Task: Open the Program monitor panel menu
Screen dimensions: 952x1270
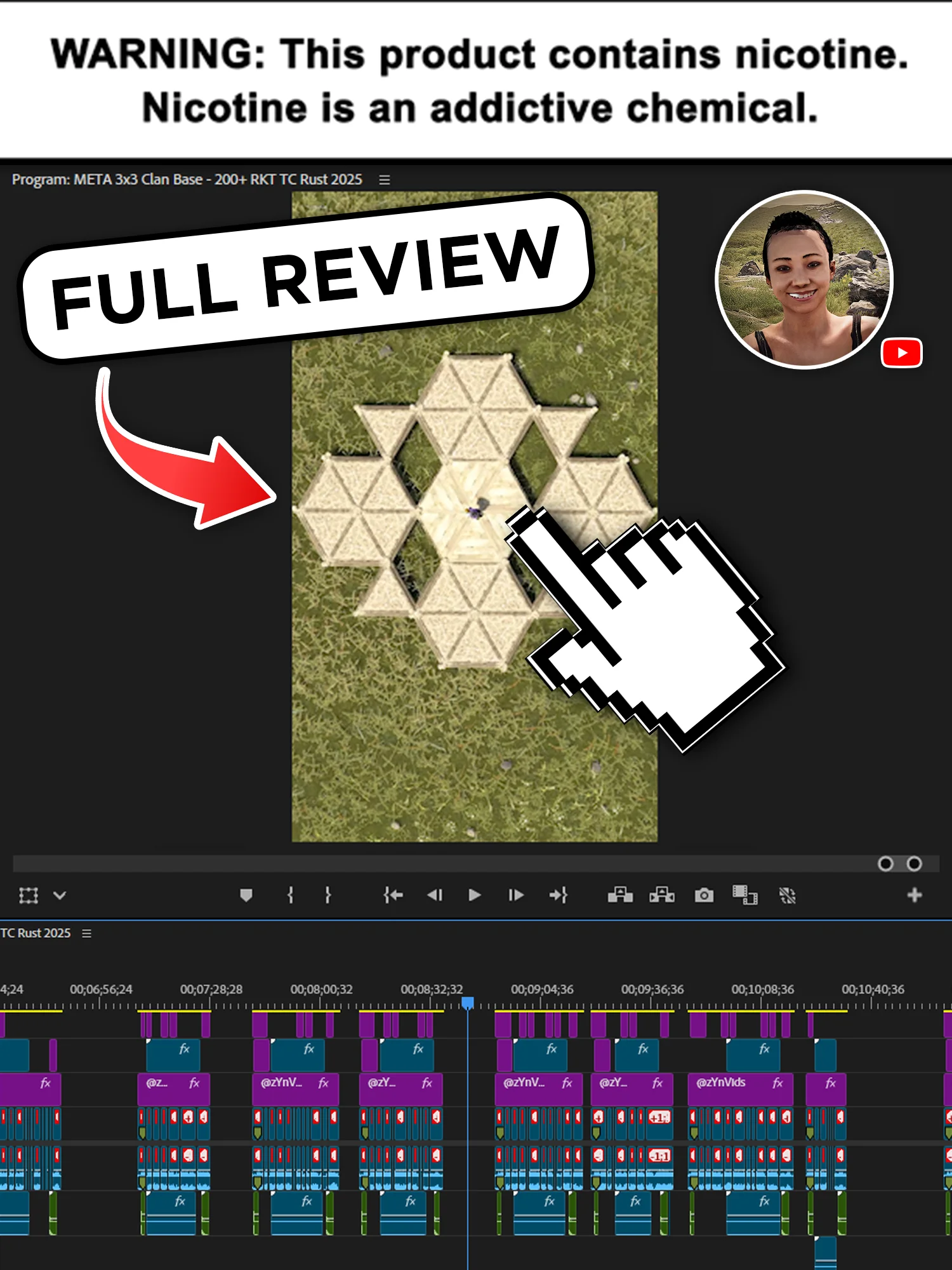Action: [x=384, y=180]
